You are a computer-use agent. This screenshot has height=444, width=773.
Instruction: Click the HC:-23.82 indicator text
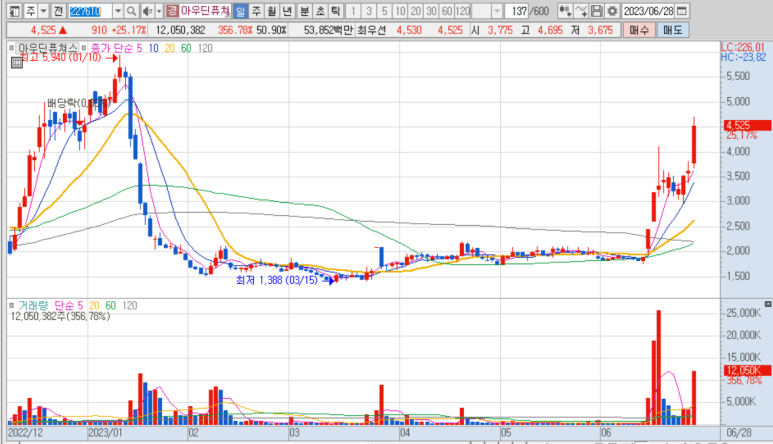tap(743, 57)
